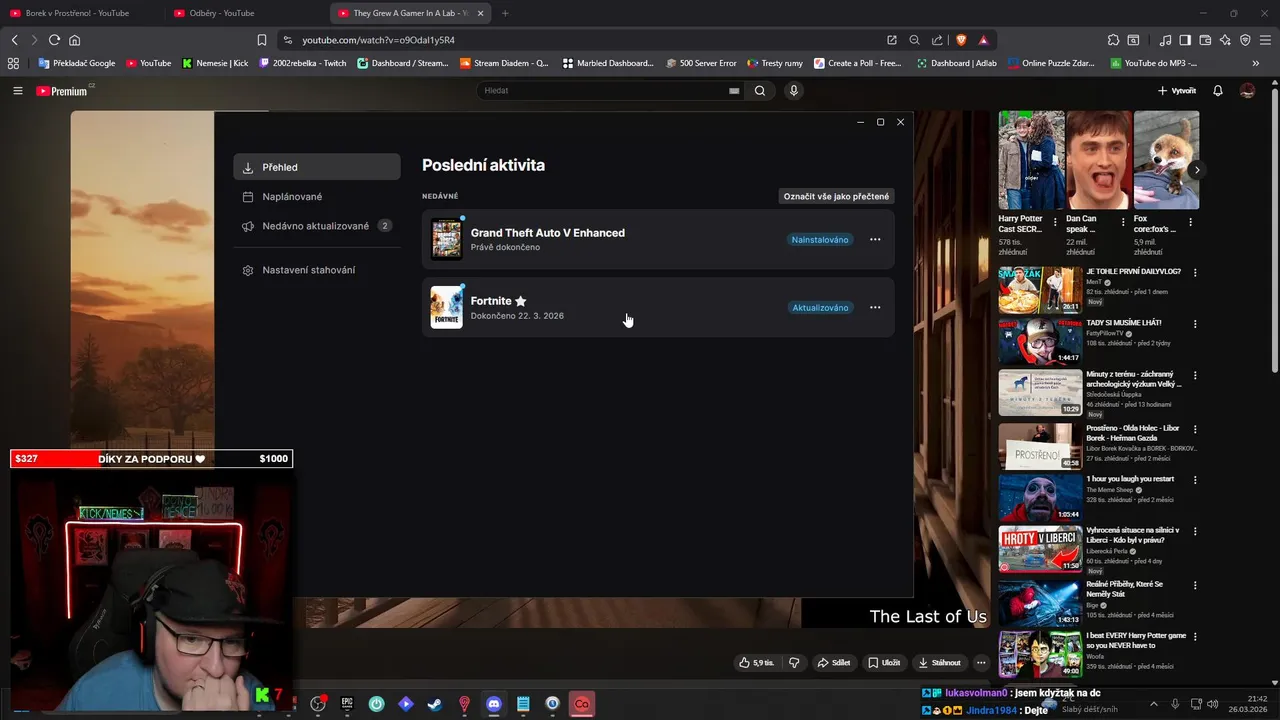Click Grand Theft Auto V Enhanced title

548,233
